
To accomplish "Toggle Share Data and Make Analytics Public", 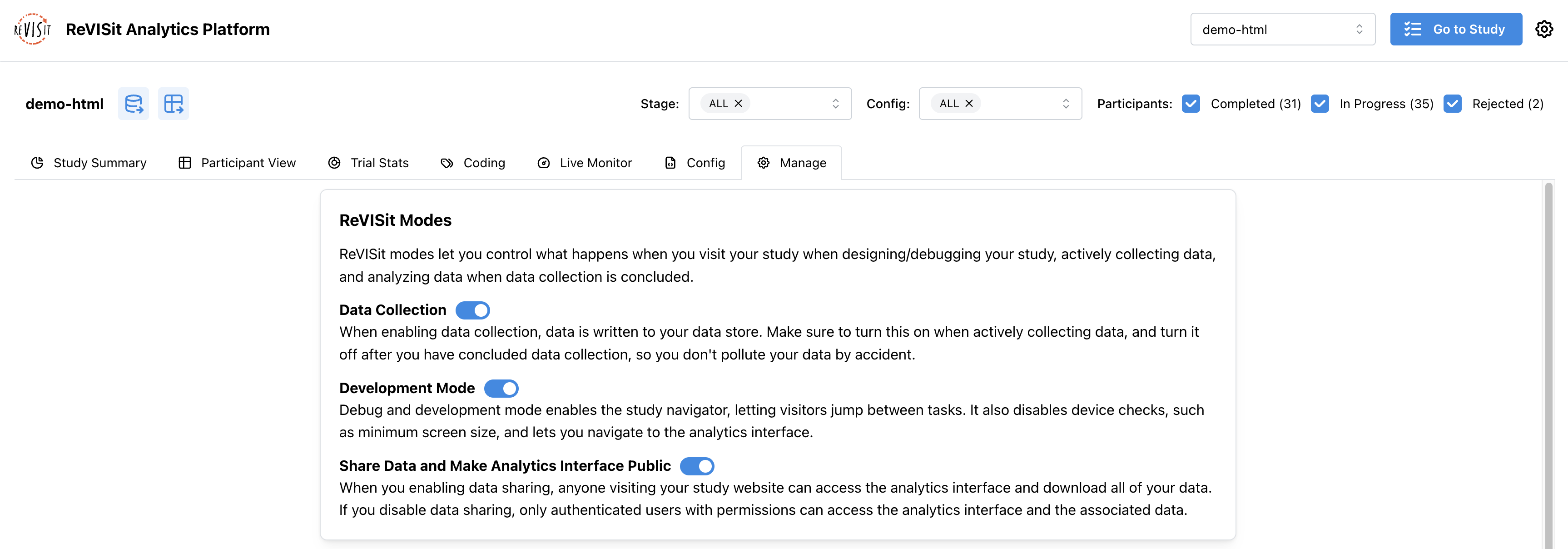I will [x=696, y=466].
